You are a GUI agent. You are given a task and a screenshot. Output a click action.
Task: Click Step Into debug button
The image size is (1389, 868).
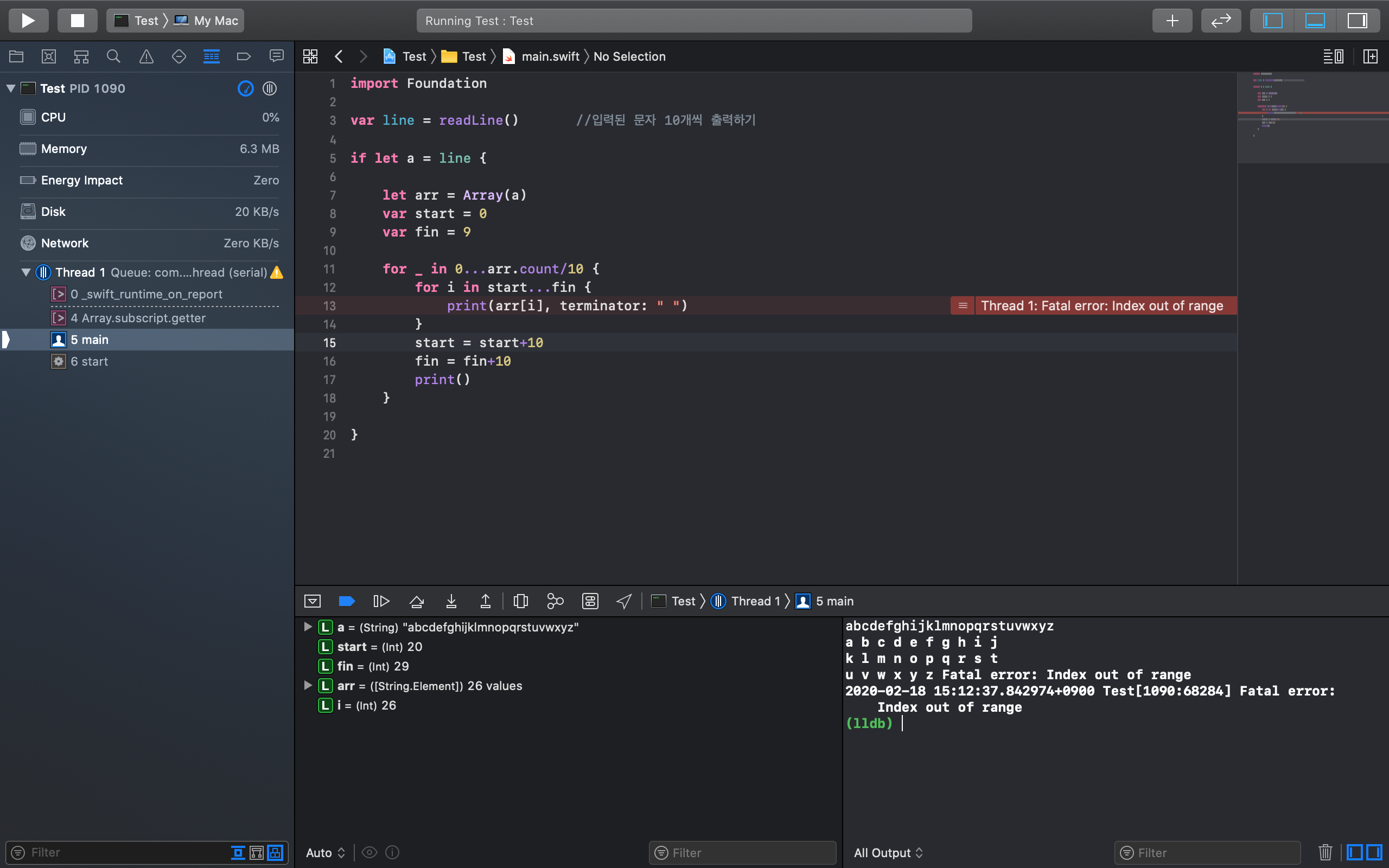(451, 601)
